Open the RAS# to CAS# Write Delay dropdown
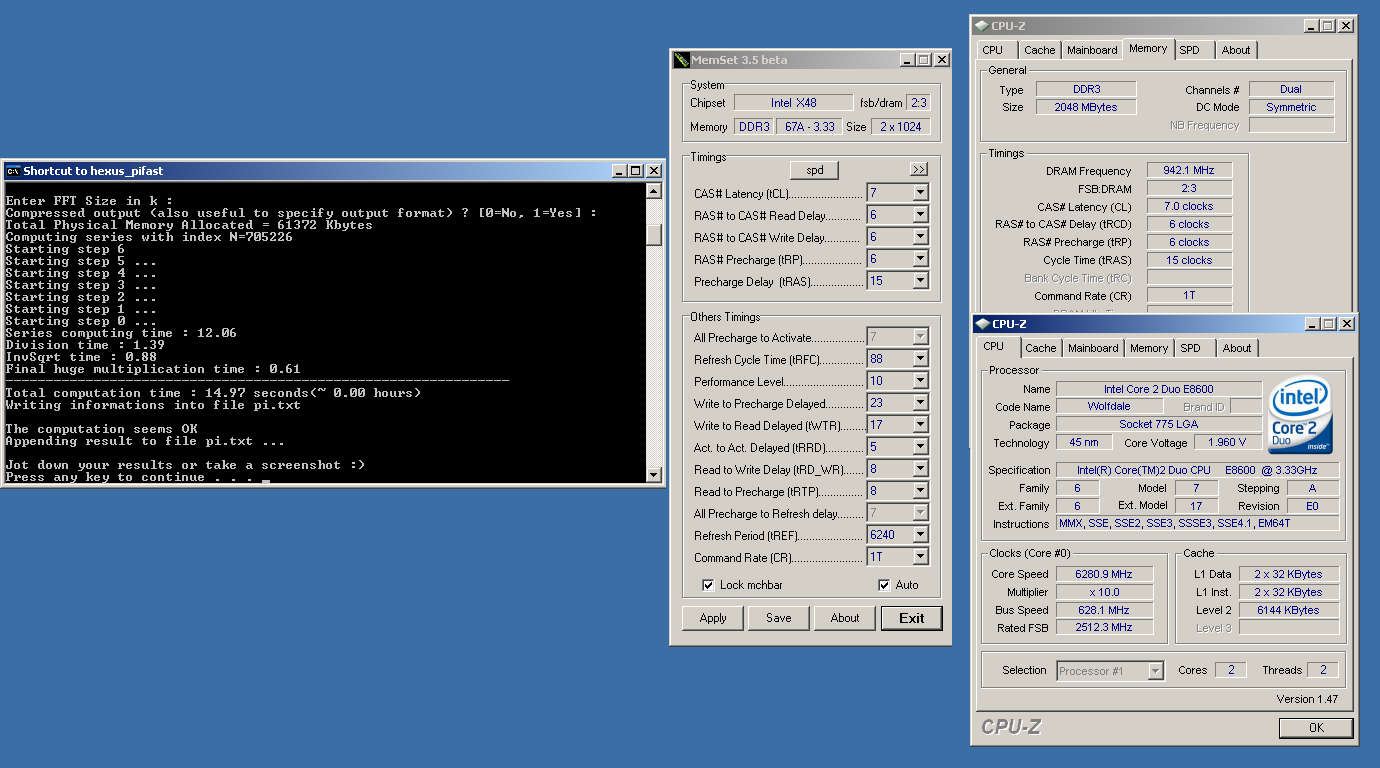This screenshot has width=1380, height=768. point(920,237)
